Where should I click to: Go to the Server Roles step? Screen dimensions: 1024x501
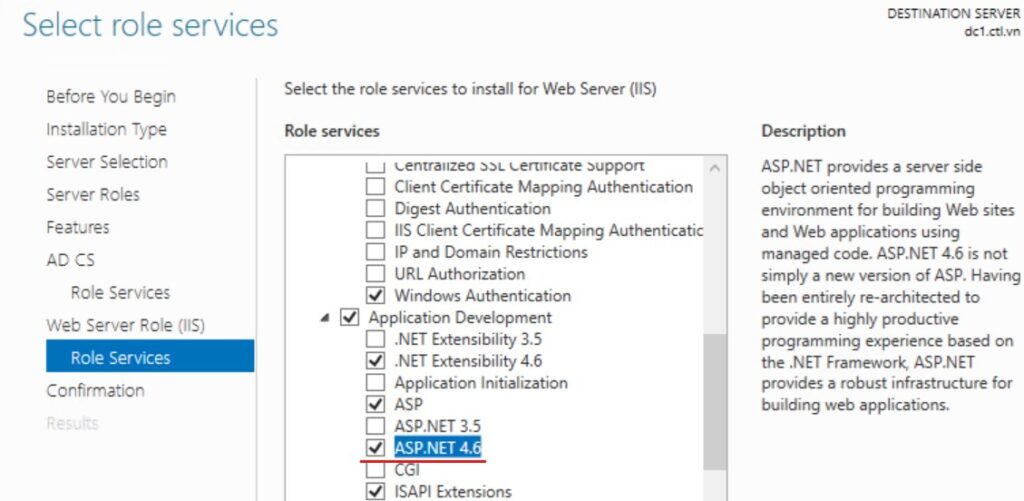click(93, 194)
